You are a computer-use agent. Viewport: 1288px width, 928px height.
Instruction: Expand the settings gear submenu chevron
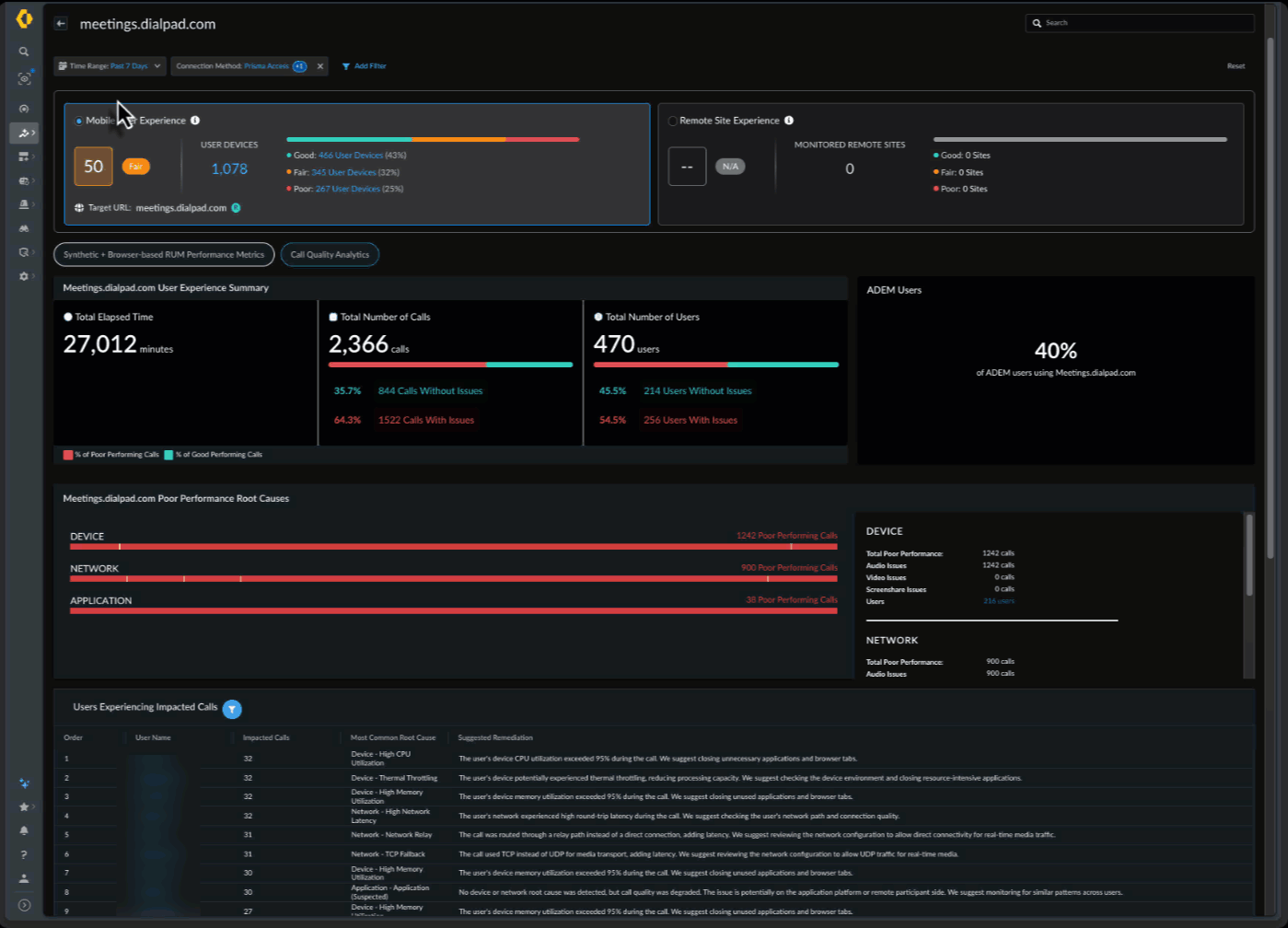coord(34,276)
